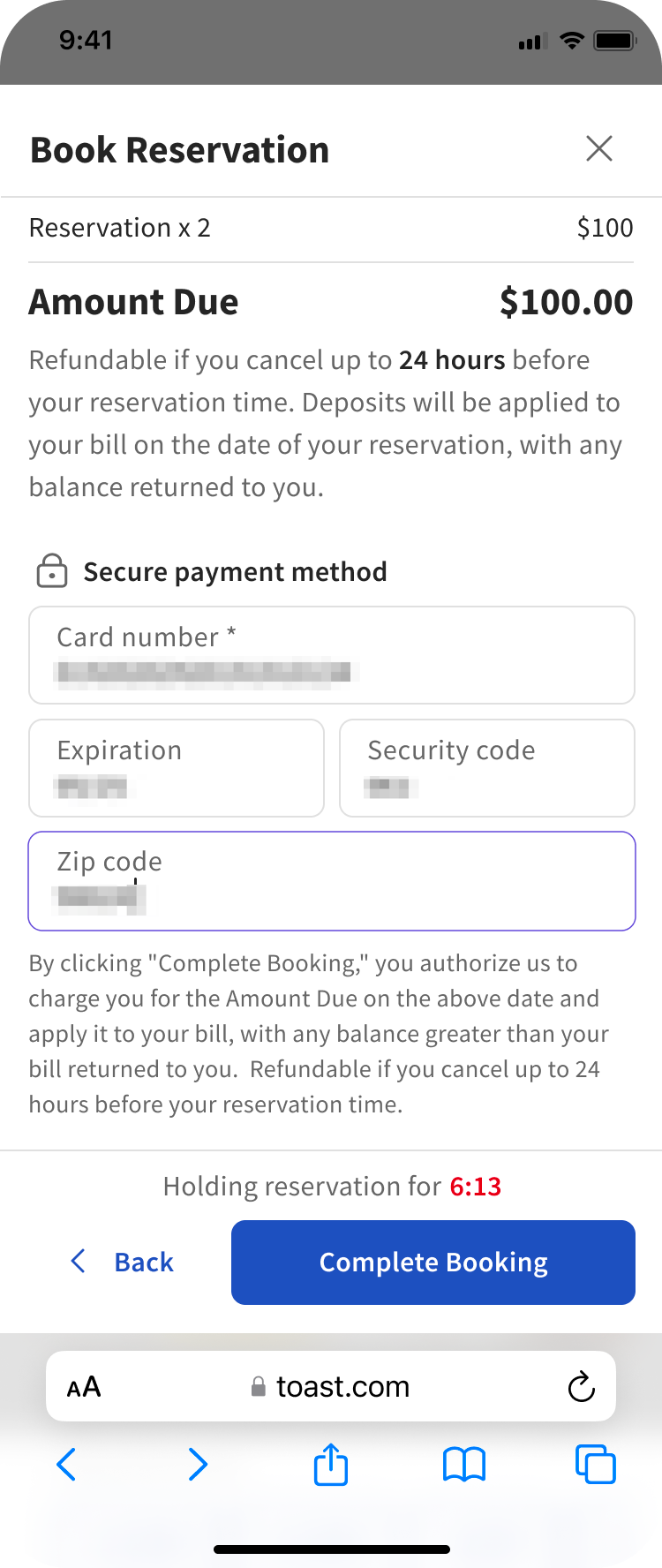Go back using the Back link
Screen dimensions: 662x1568
pyautogui.click(x=143, y=1263)
